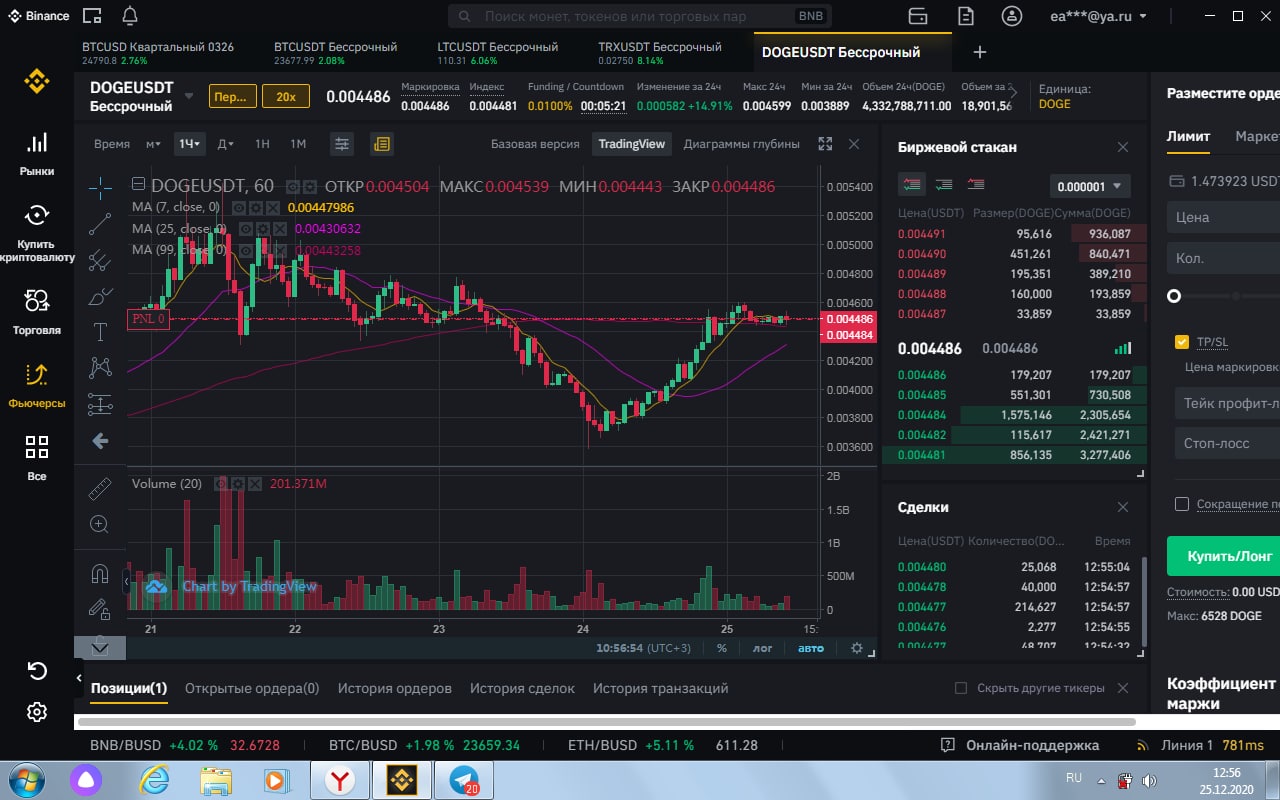Activate the zoom in tool
The width and height of the screenshot is (1280, 800).
coord(100,524)
